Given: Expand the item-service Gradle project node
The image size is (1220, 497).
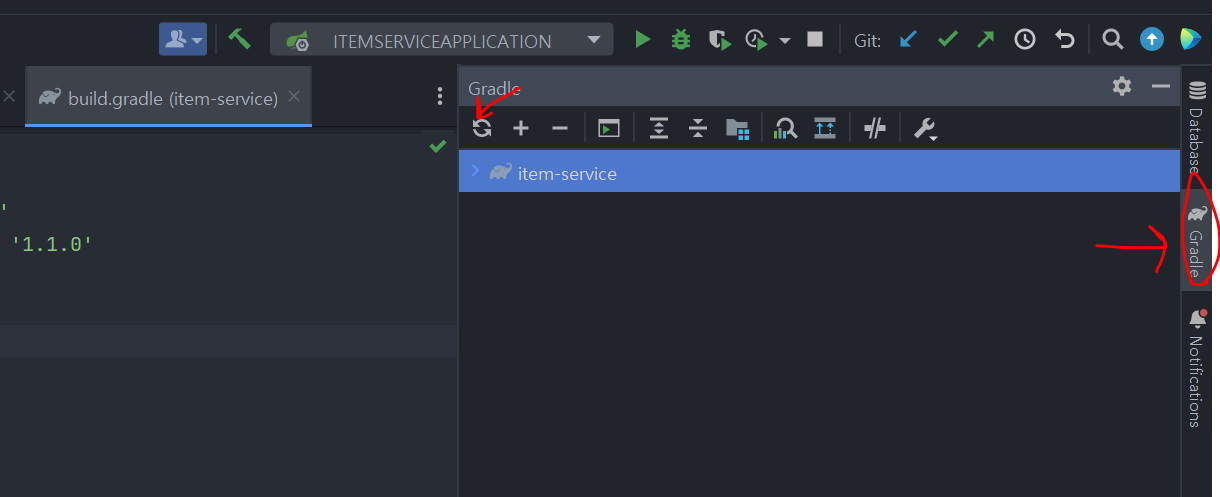Looking at the screenshot, I should tap(475, 171).
